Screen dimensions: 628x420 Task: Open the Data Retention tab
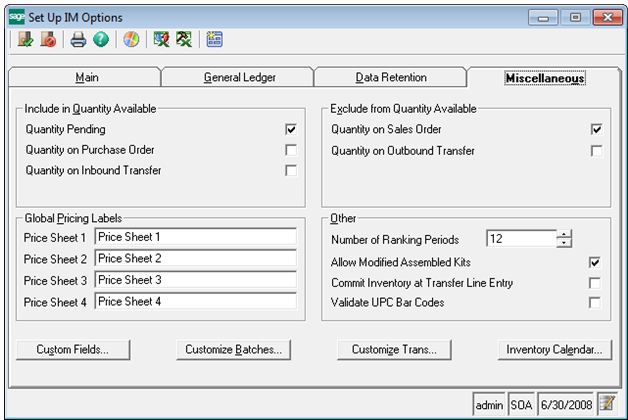[x=390, y=77]
